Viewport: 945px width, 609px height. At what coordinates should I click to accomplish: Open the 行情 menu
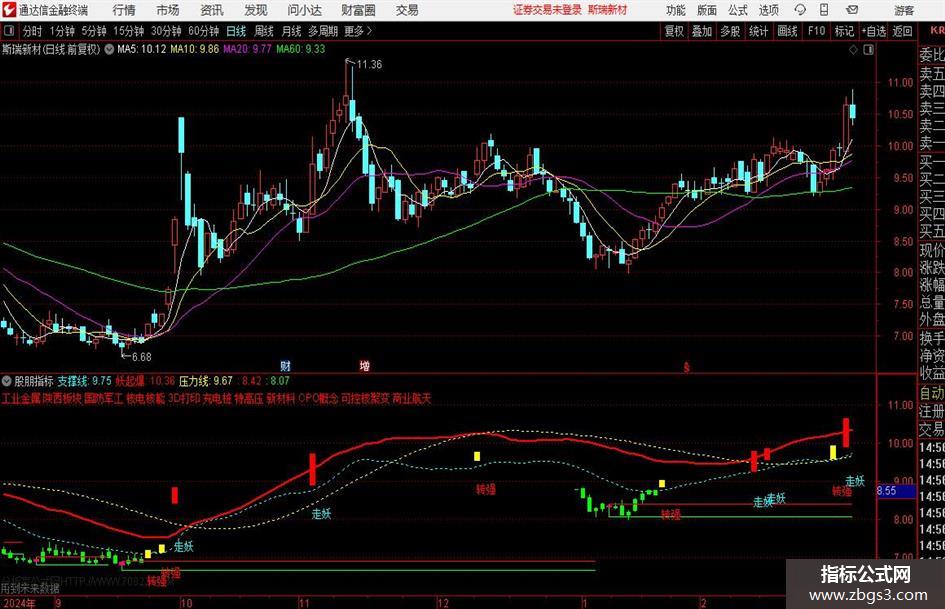(x=124, y=10)
